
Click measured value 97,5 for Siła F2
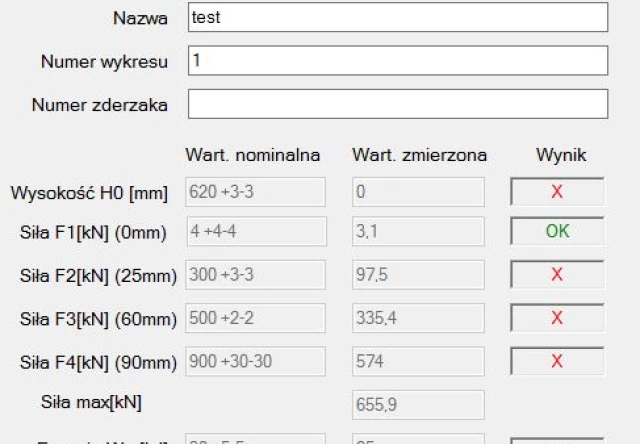tap(418, 275)
